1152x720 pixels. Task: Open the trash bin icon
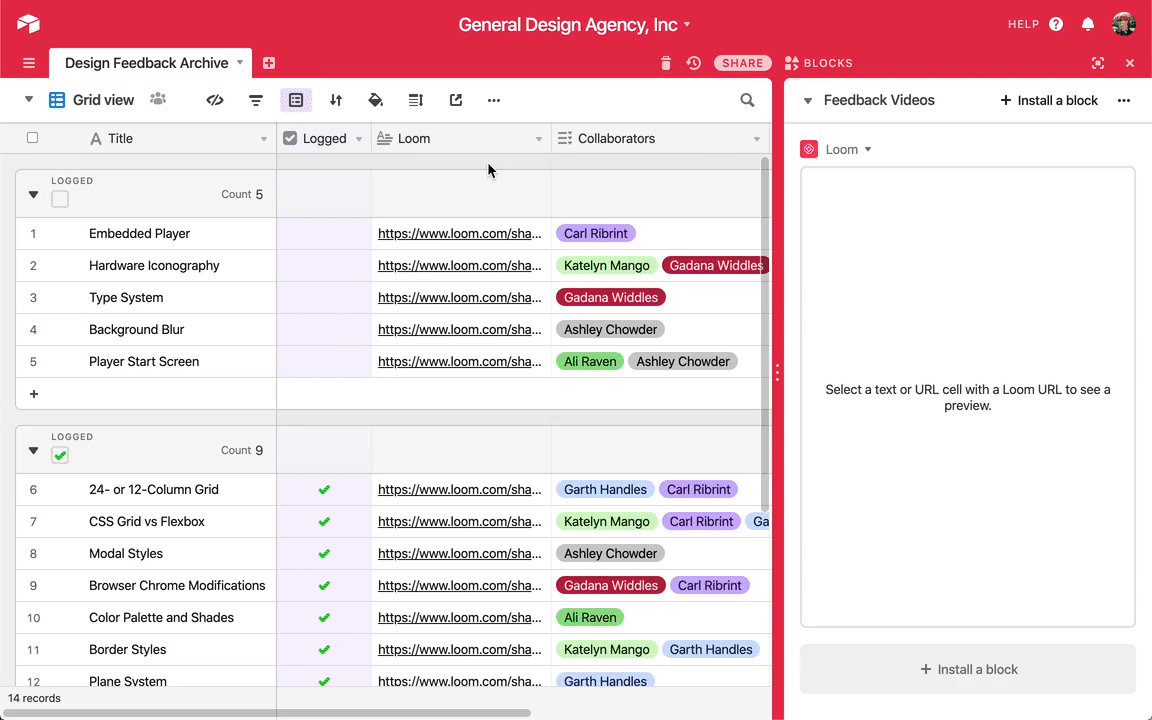click(666, 63)
